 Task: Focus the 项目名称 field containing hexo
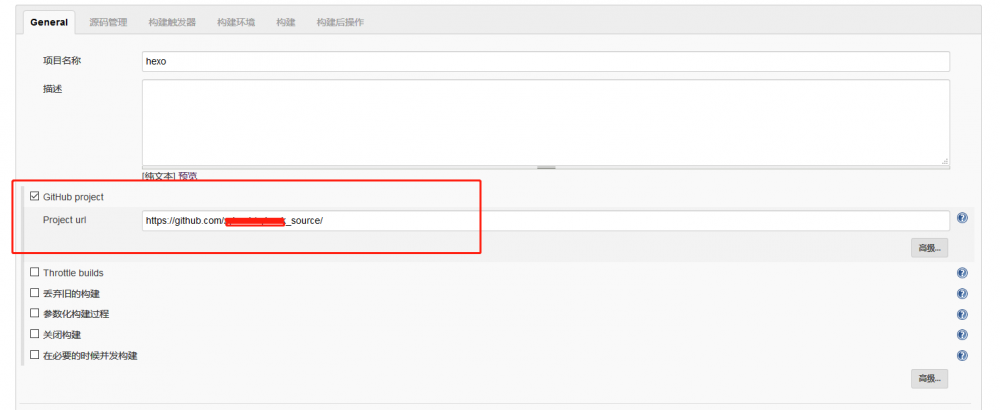coord(546,62)
